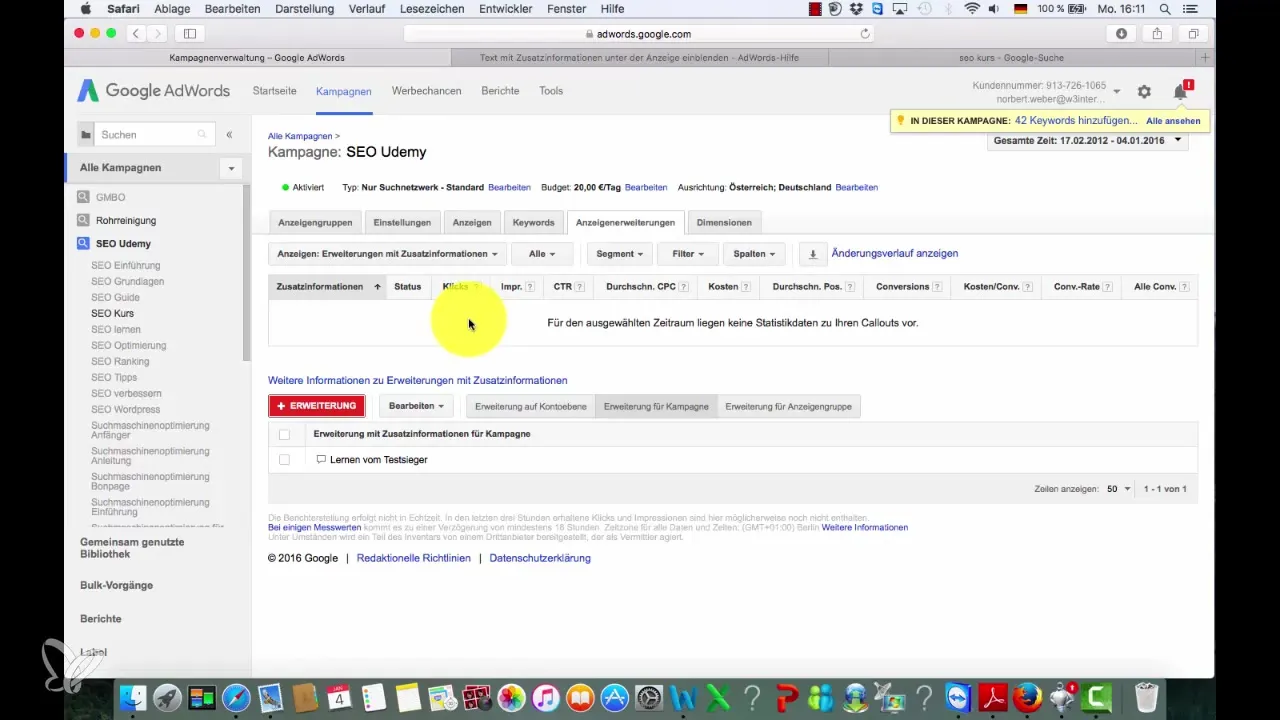Switch to the Dimensionen tab
This screenshot has width=1280, height=720.
[724, 222]
